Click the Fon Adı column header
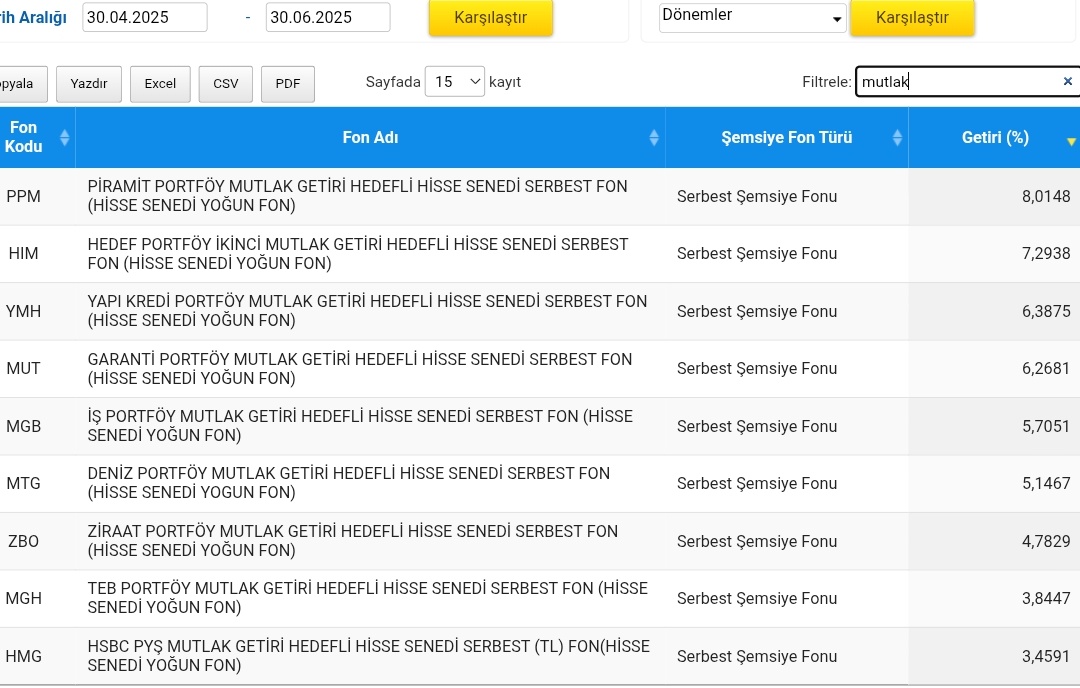The width and height of the screenshot is (1080, 688). pos(371,137)
